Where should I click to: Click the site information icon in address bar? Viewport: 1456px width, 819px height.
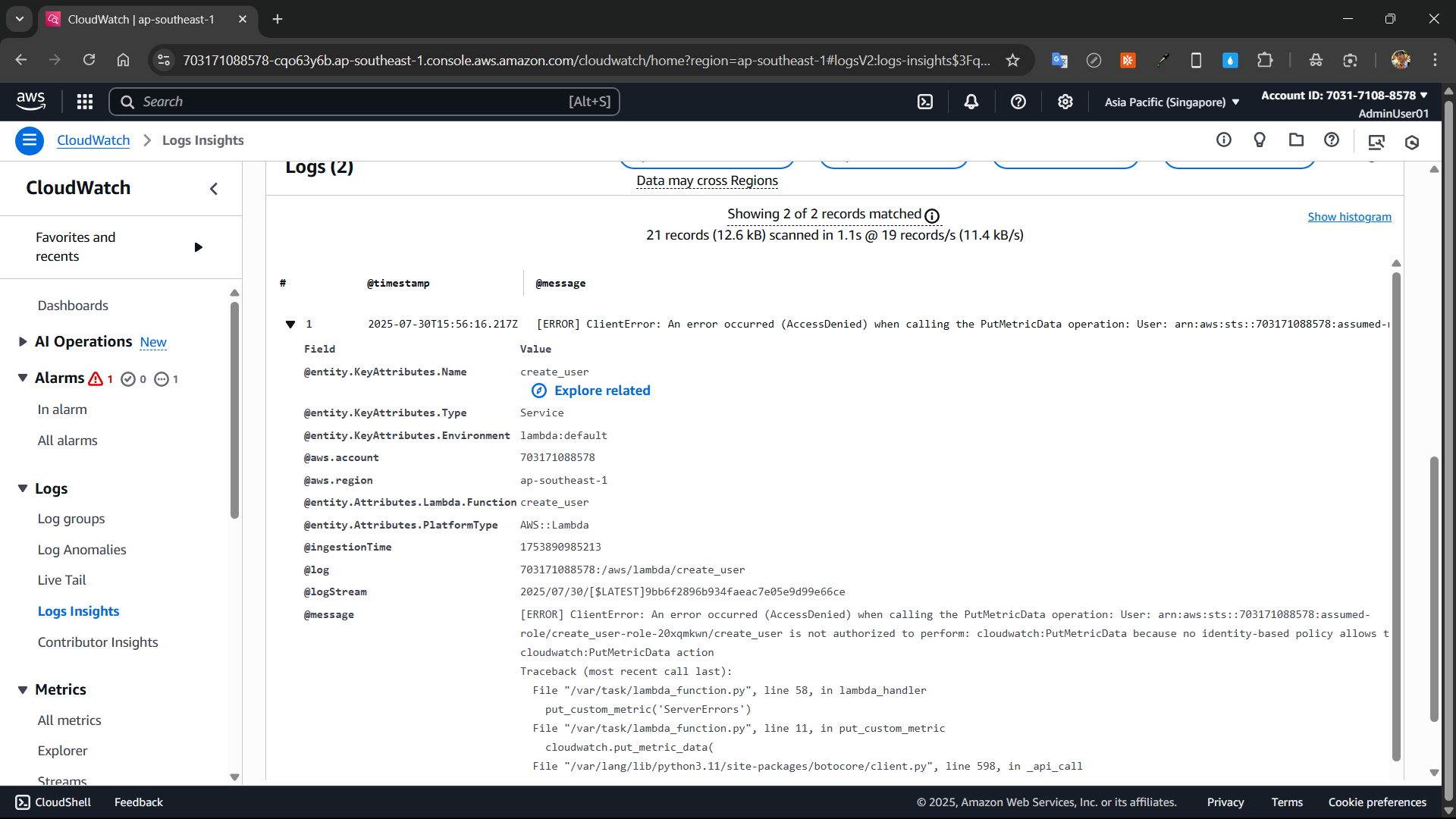[164, 60]
